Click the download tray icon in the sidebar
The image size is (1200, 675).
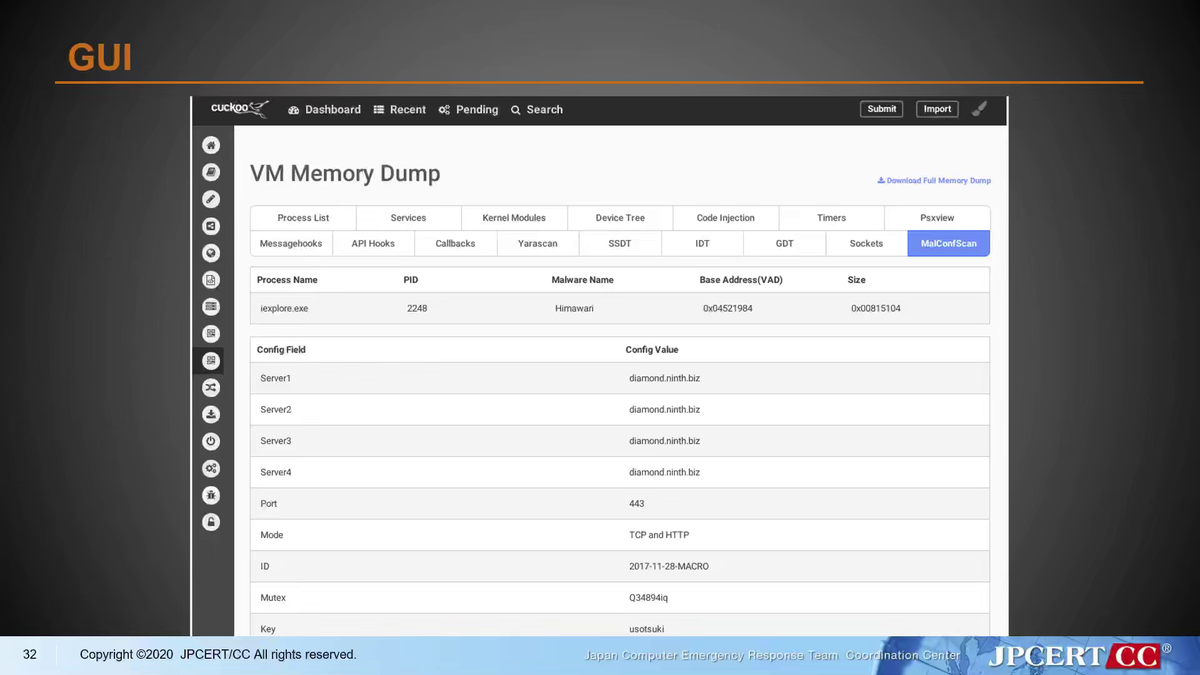[211, 414]
